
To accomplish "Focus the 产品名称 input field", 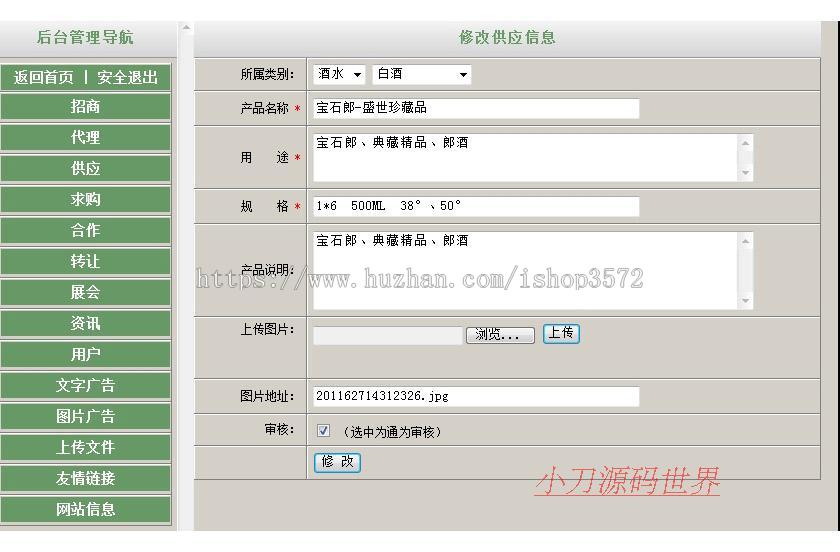I will click(x=476, y=108).
